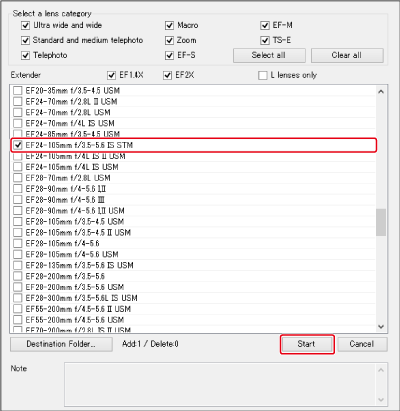Click the lens list scroll-up arrow
400x411 pixels.
click(381, 92)
